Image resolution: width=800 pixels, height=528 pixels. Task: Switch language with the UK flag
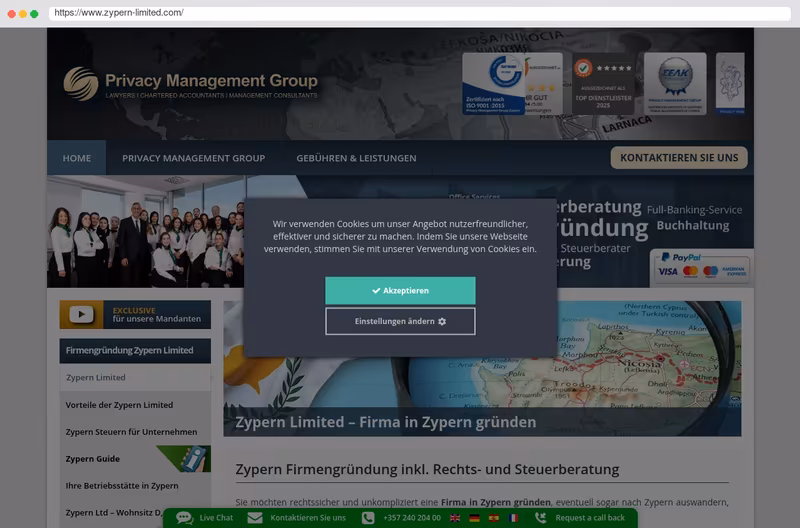click(455, 518)
